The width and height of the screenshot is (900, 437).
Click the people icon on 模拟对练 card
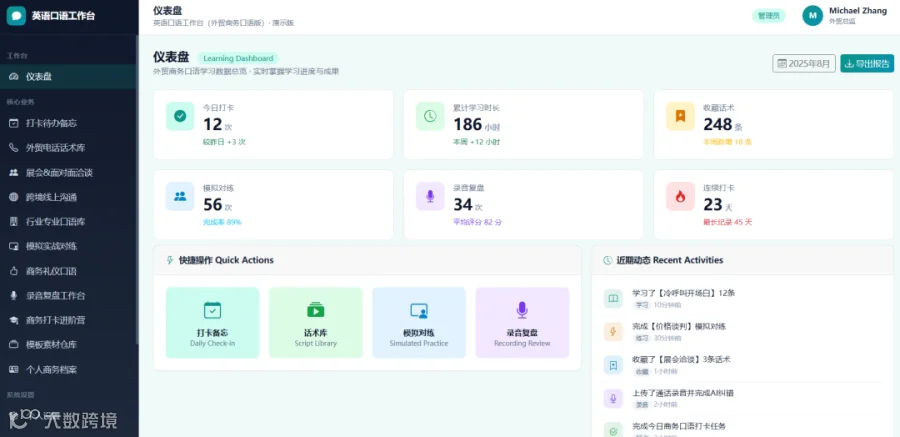(x=180, y=196)
